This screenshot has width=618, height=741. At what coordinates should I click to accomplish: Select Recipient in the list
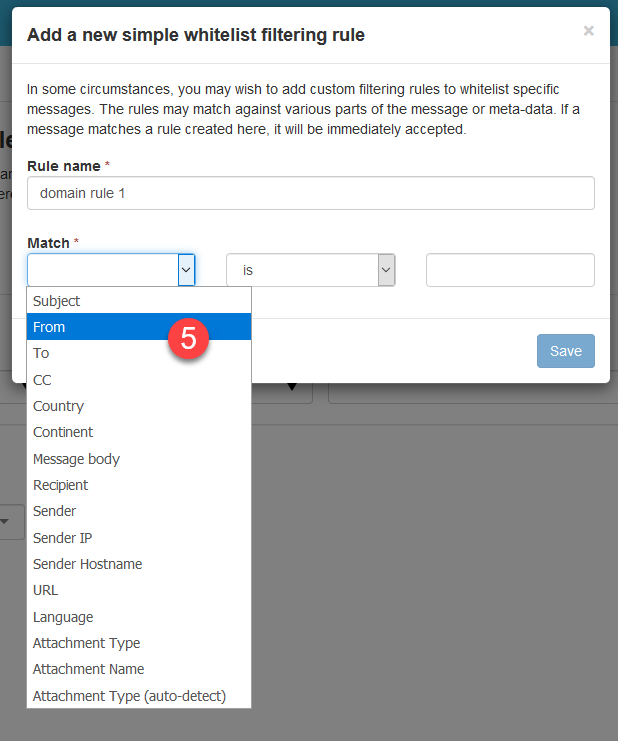[x=60, y=485]
